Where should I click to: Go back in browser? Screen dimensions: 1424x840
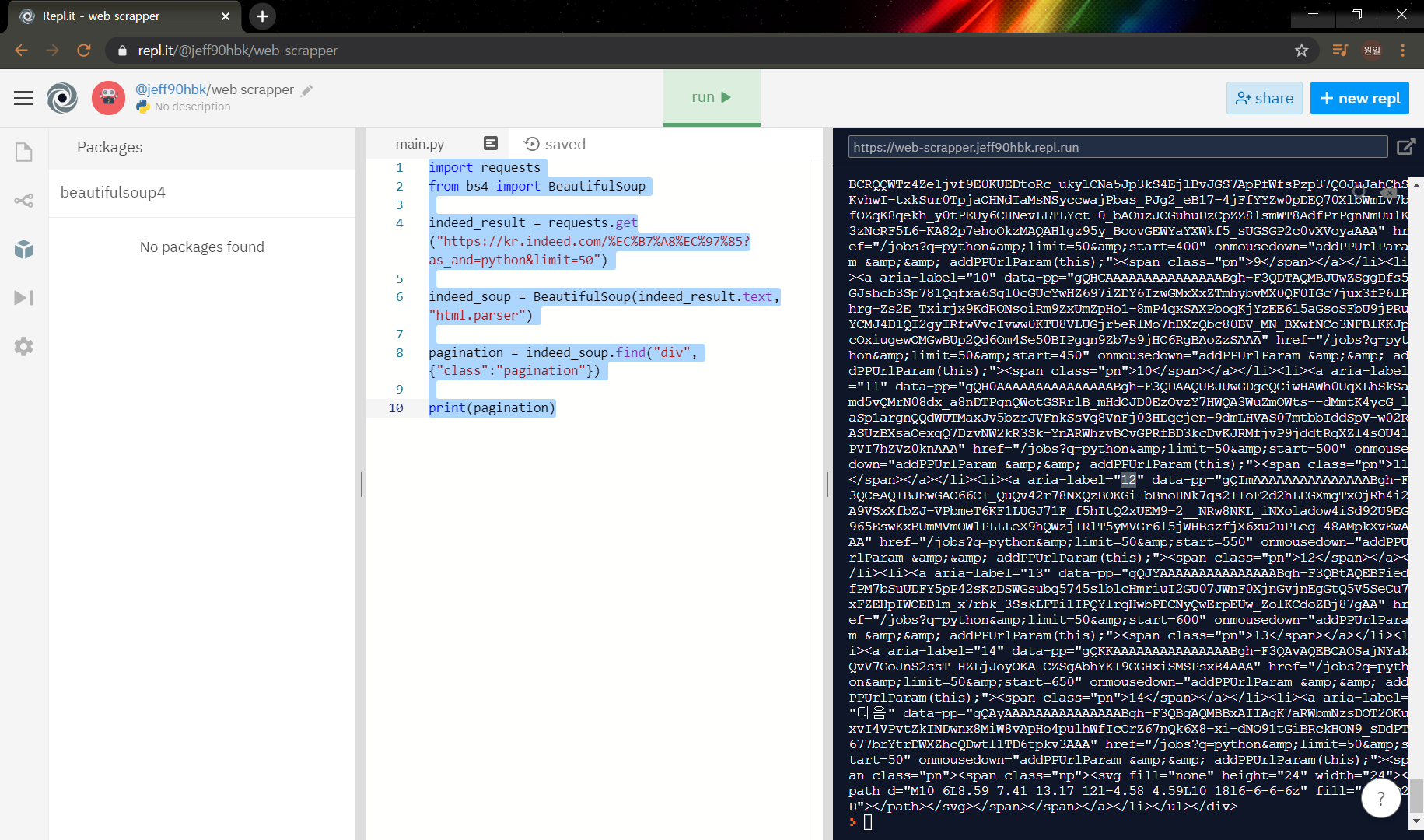[x=21, y=51]
